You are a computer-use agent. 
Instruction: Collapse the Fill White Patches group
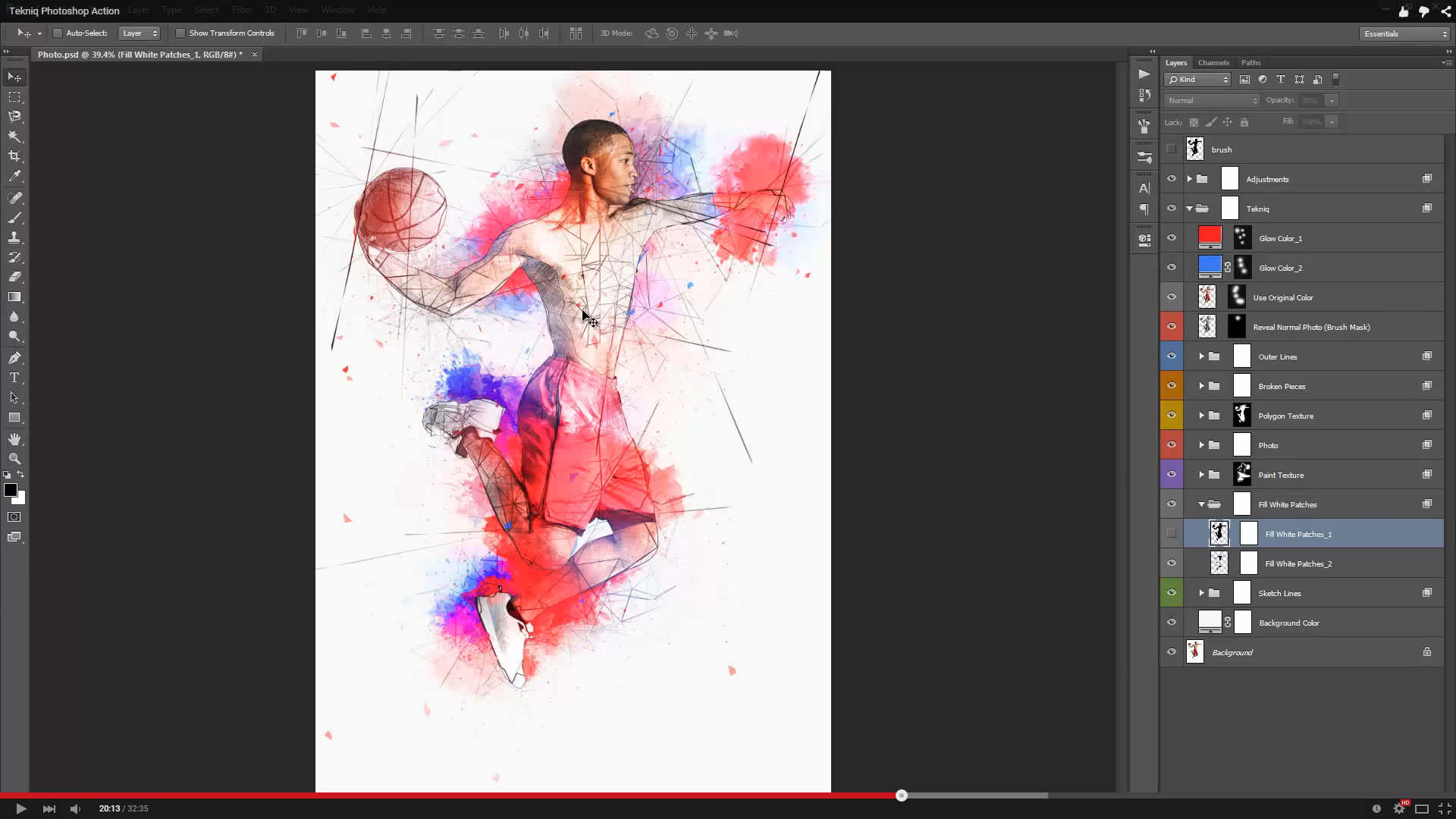click(x=1201, y=503)
